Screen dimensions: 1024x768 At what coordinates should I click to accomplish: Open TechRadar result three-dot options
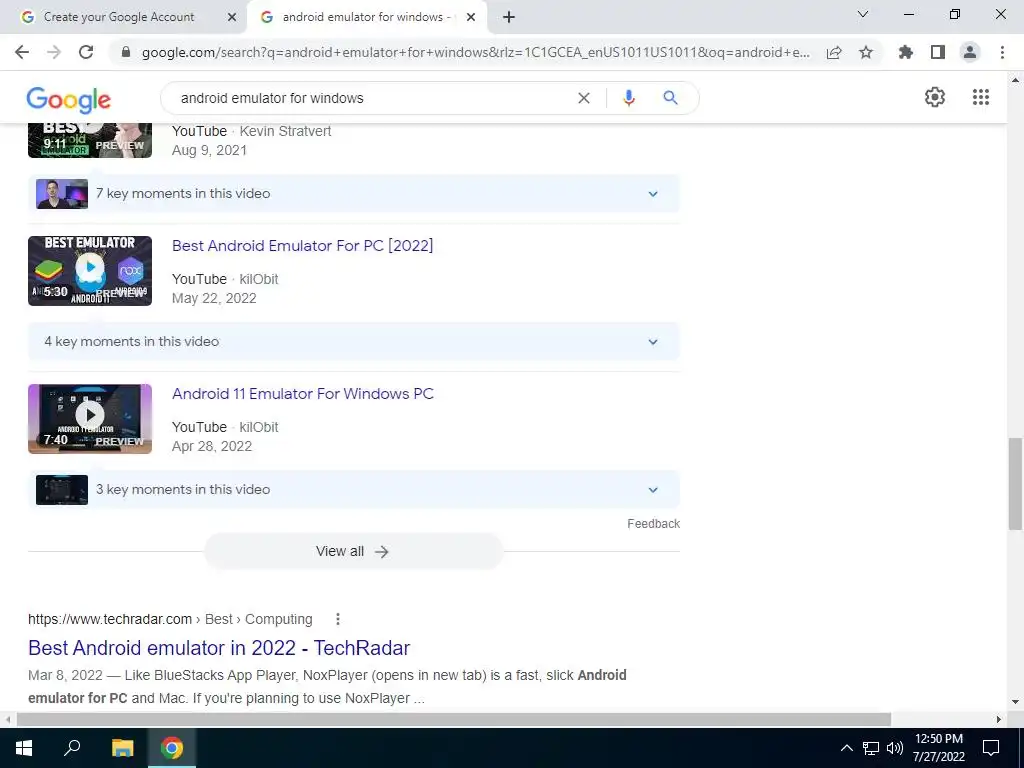338,619
